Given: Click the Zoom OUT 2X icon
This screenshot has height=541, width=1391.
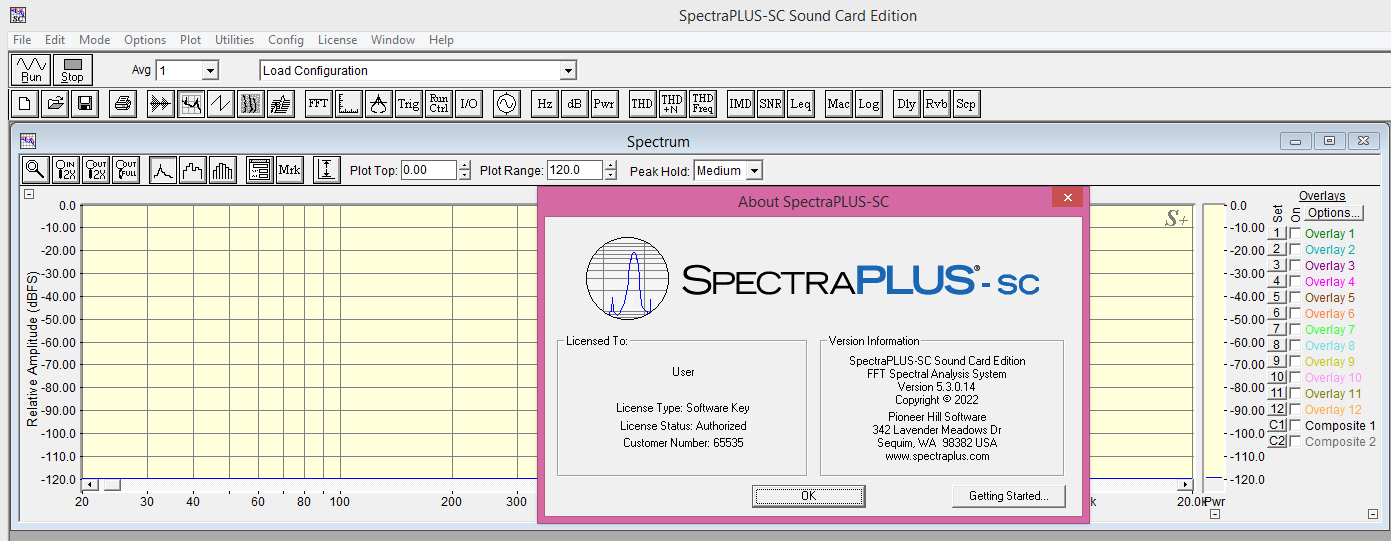Looking at the screenshot, I should pos(96,170).
